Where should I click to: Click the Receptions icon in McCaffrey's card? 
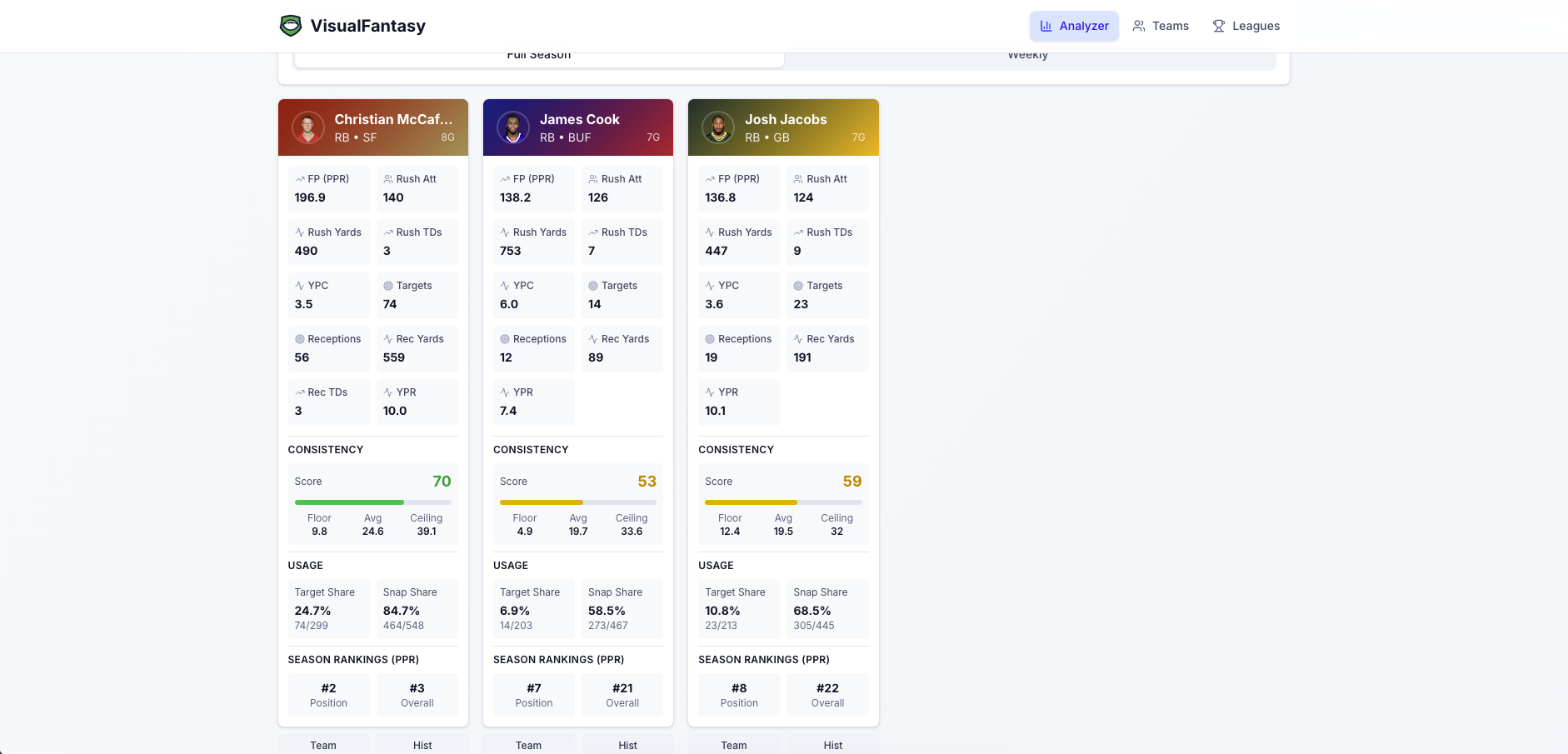pos(300,339)
